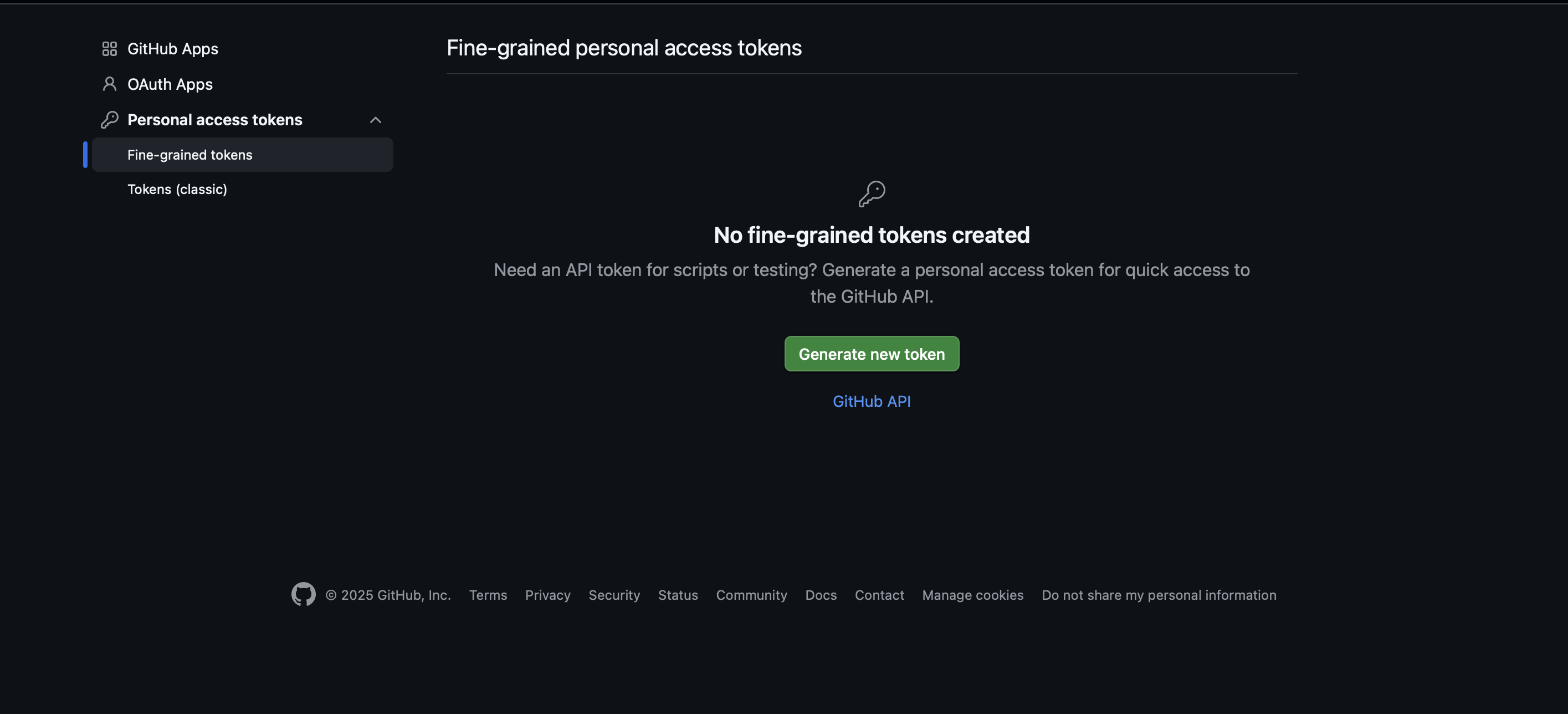Collapse the Personal access tokens section
Image resolution: width=1568 pixels, height=714 pixels.
376,119
